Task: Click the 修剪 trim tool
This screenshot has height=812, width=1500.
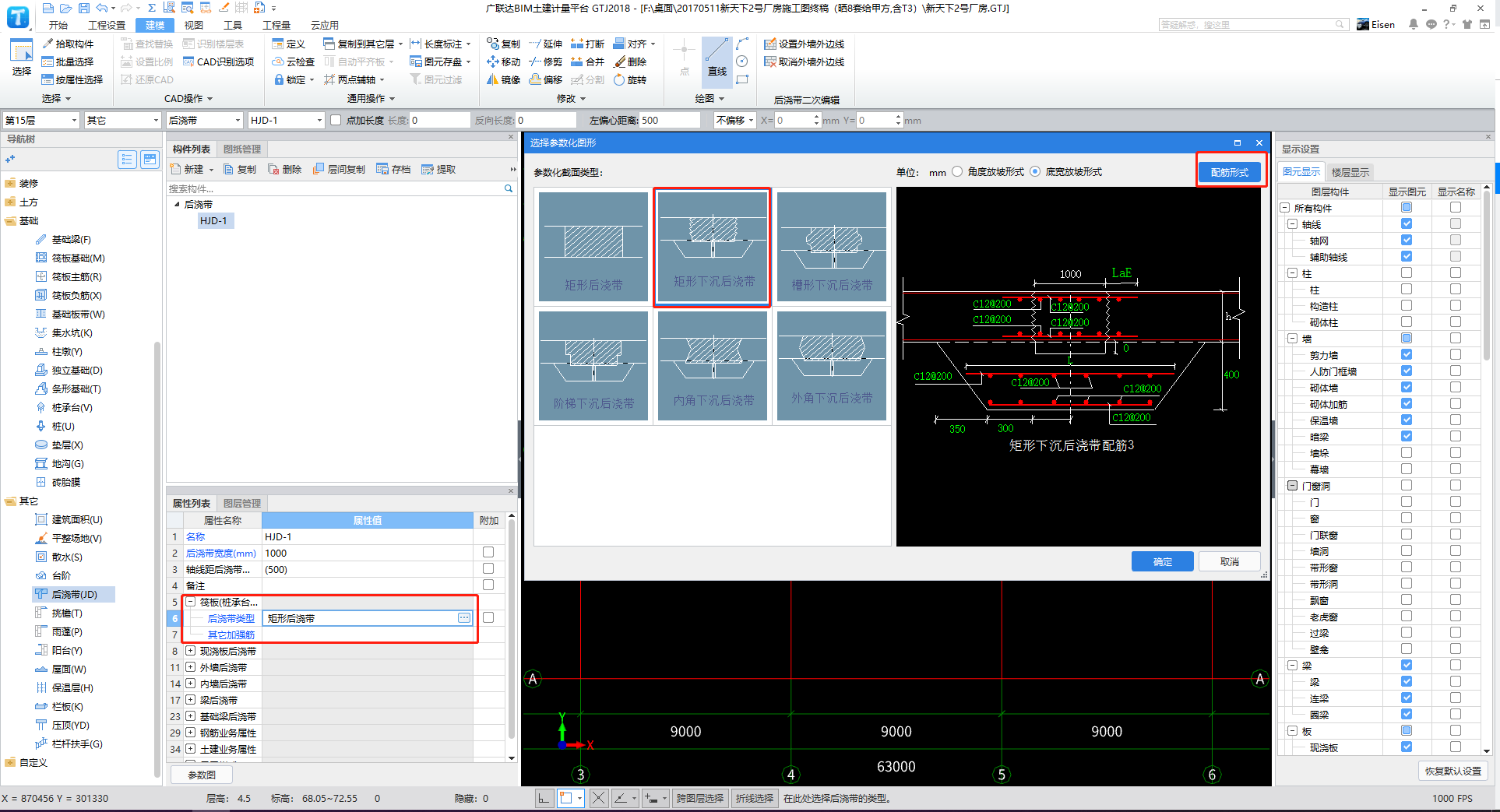Action: 546,62
